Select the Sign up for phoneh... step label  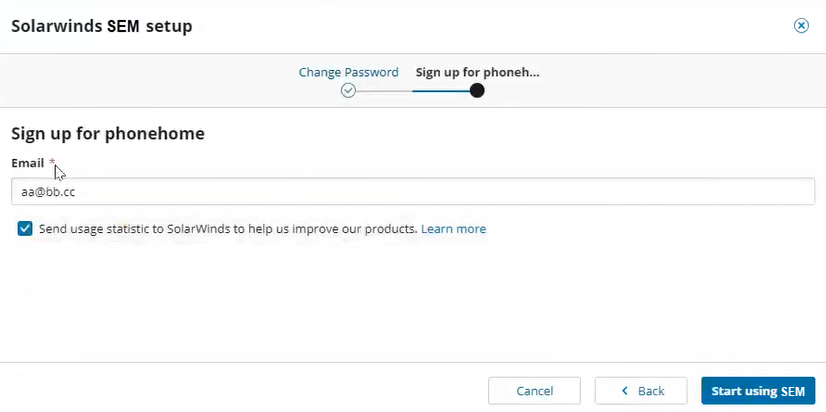[x=477, y=72]
